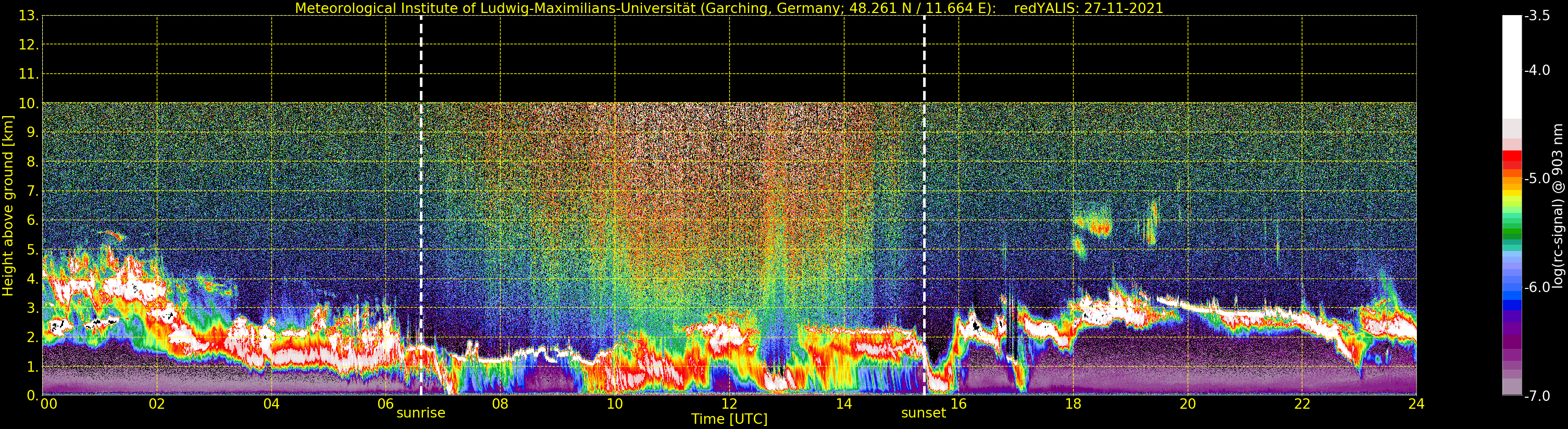Pick the green band in the colorbar

(1511, 231)
